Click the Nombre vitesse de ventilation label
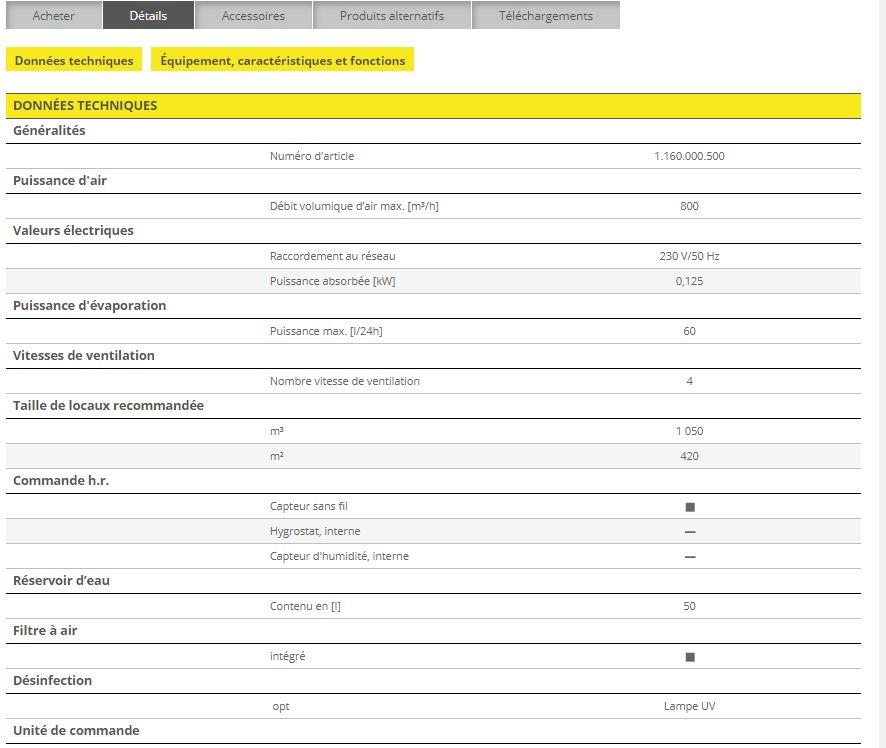Image resolution: width=886 pixels, height=748 pixels. 344,381
